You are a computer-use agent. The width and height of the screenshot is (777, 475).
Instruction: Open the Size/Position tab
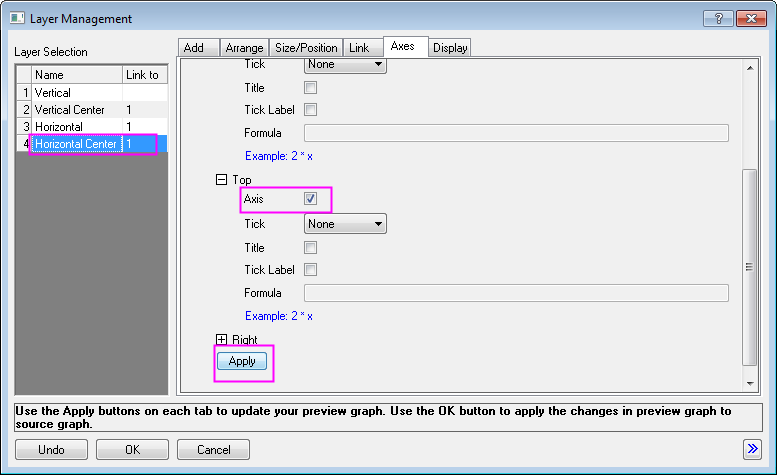pos(305,48)
